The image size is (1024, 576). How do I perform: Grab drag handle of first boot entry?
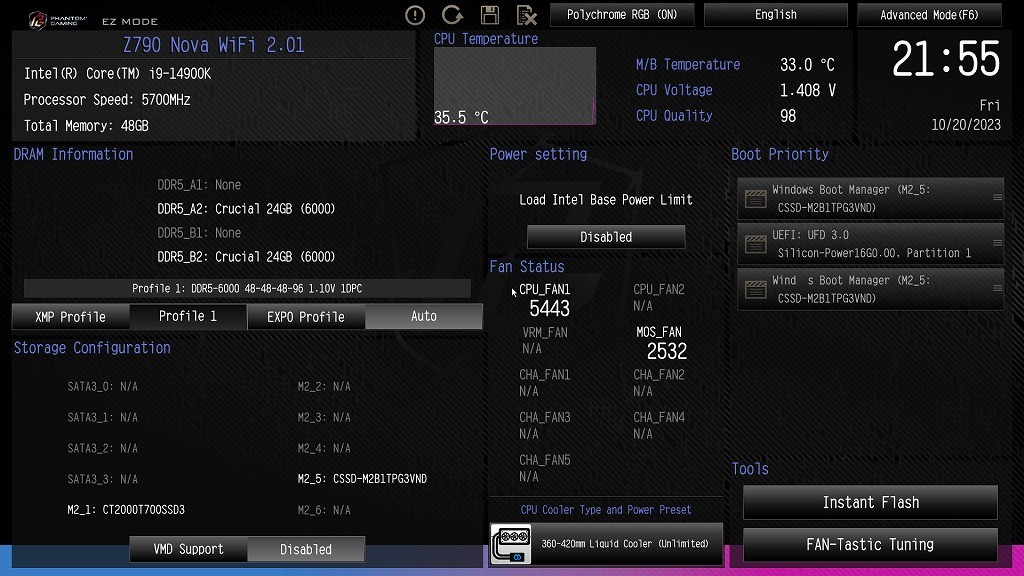(x=997, y=197)
